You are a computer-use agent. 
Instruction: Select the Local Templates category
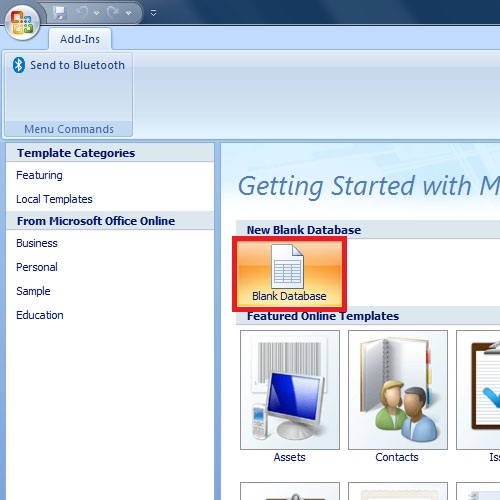[54, 199]
